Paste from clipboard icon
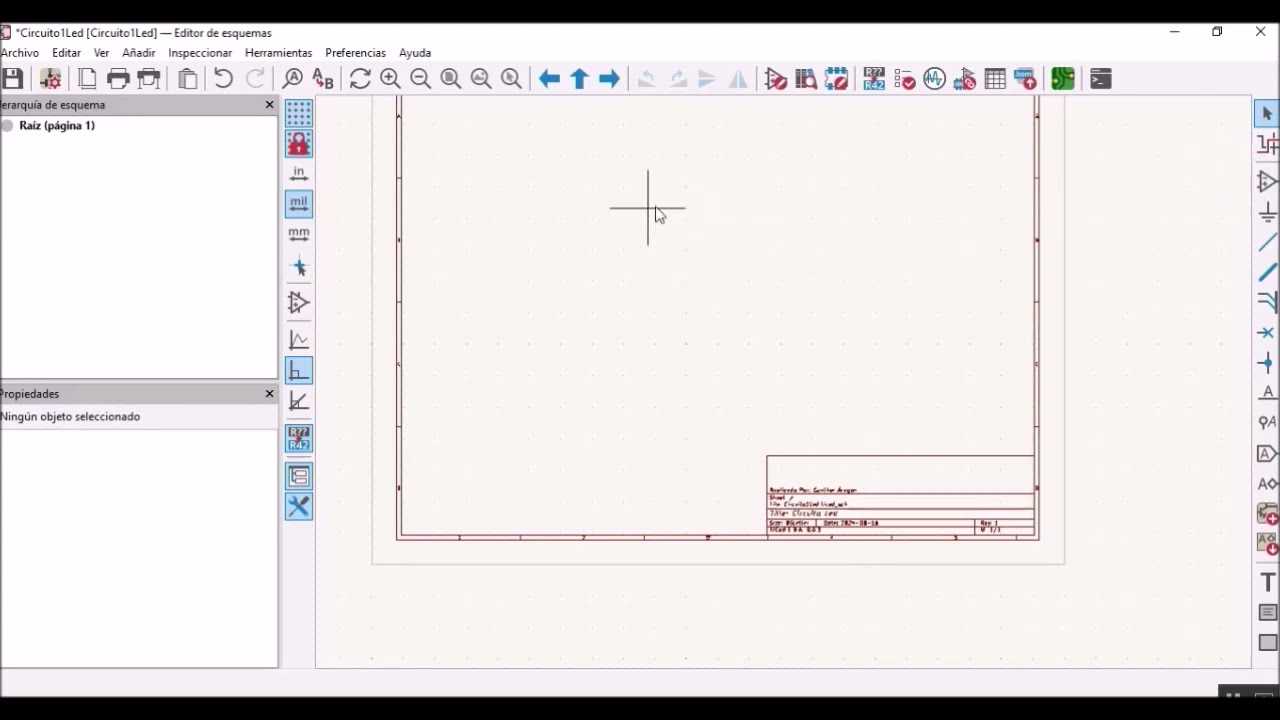 tap(187, 79)
